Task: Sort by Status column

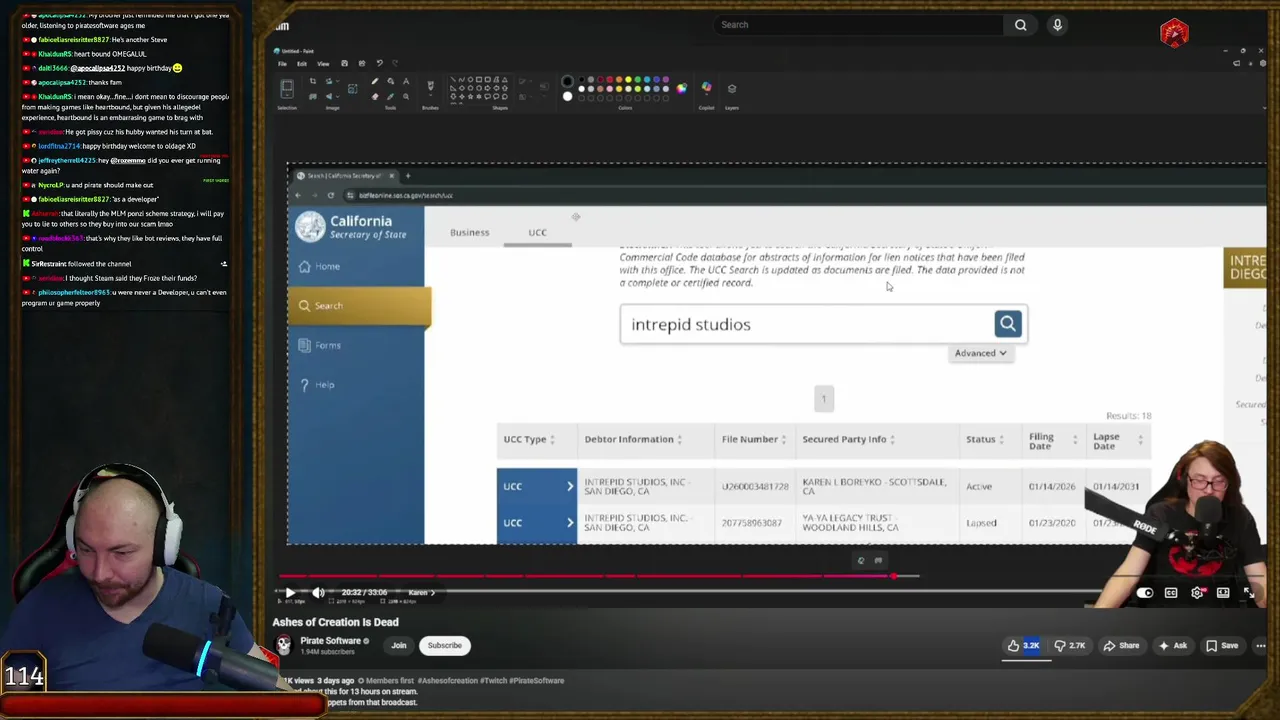Action: point(985,439)
